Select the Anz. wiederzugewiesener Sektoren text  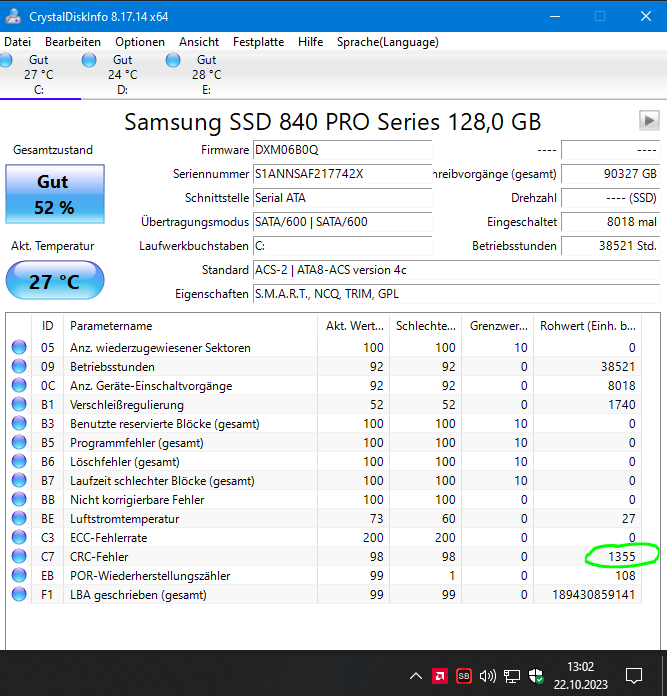(160, 348)
